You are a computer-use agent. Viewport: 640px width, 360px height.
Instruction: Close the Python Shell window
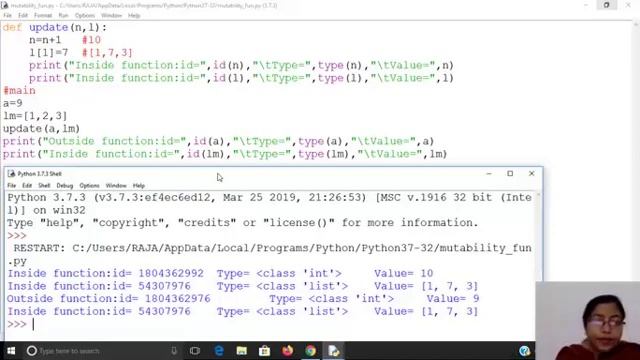[x=531, y=174]
